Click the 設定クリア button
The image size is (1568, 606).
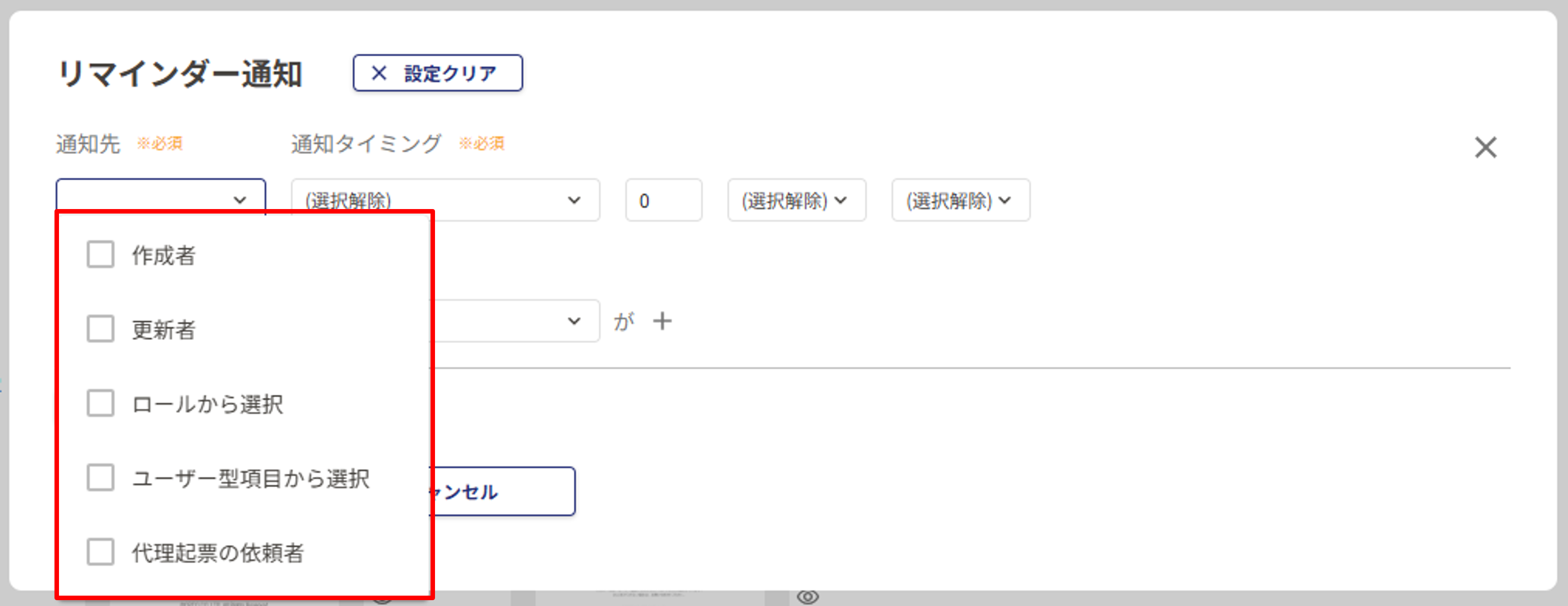point(437,73)
